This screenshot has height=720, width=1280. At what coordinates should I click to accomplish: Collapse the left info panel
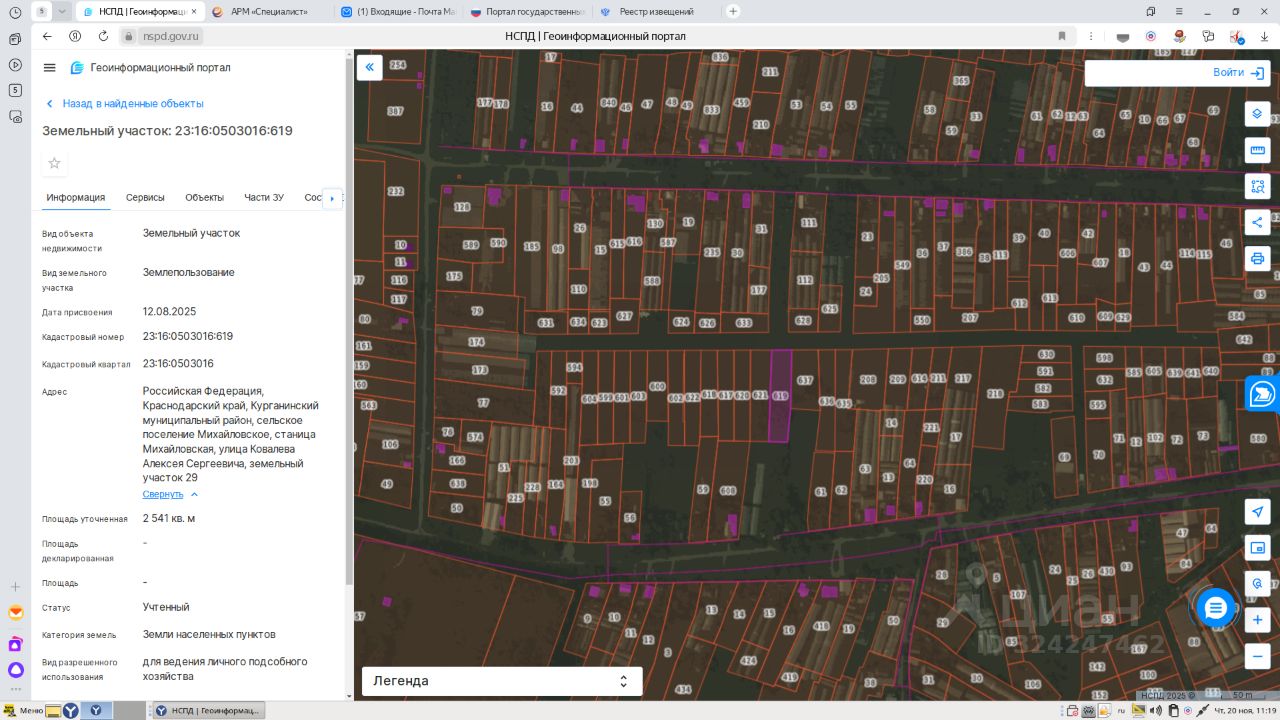pyautogui.click(x=369, y=67)
